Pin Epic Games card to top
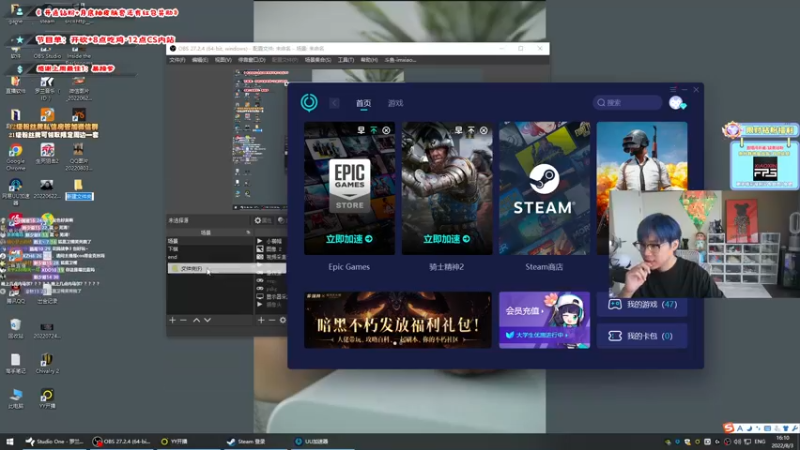Screen dimensions: 800x450 (373, 130)
